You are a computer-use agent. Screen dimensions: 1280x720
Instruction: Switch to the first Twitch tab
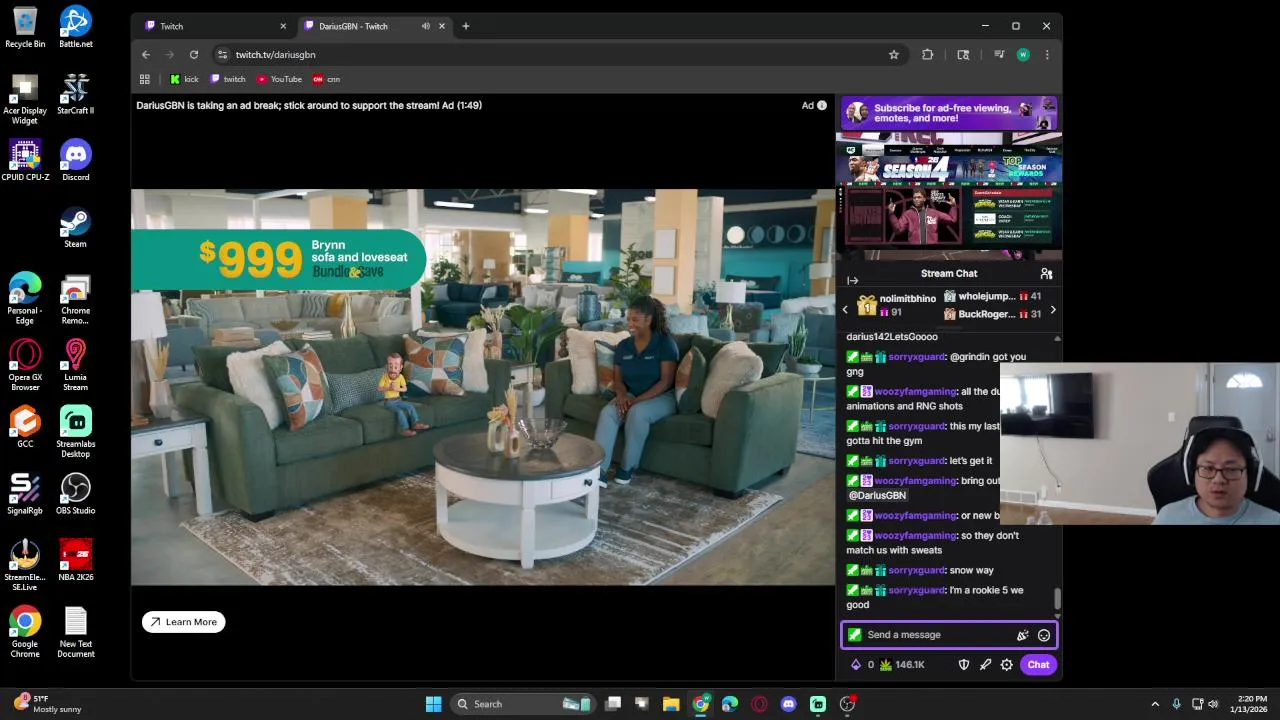[215, 26]
